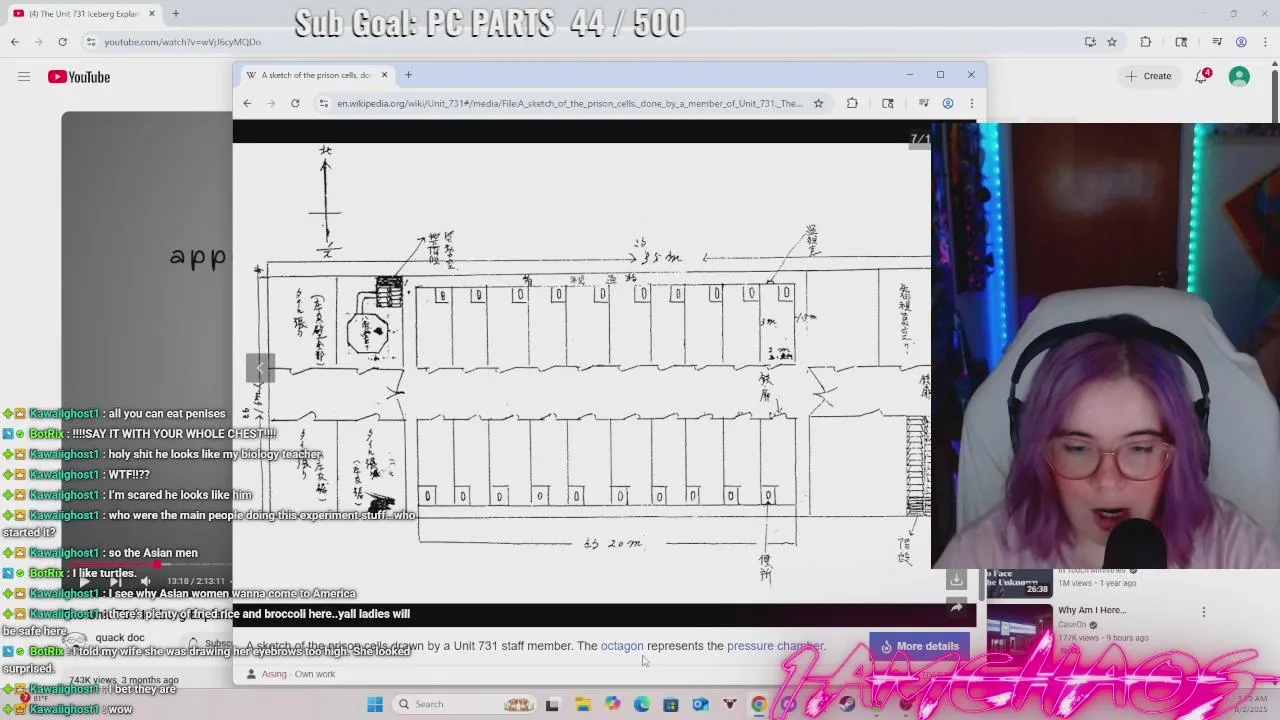Open Extensions in the YouTube window

(x=1146, y=42)
